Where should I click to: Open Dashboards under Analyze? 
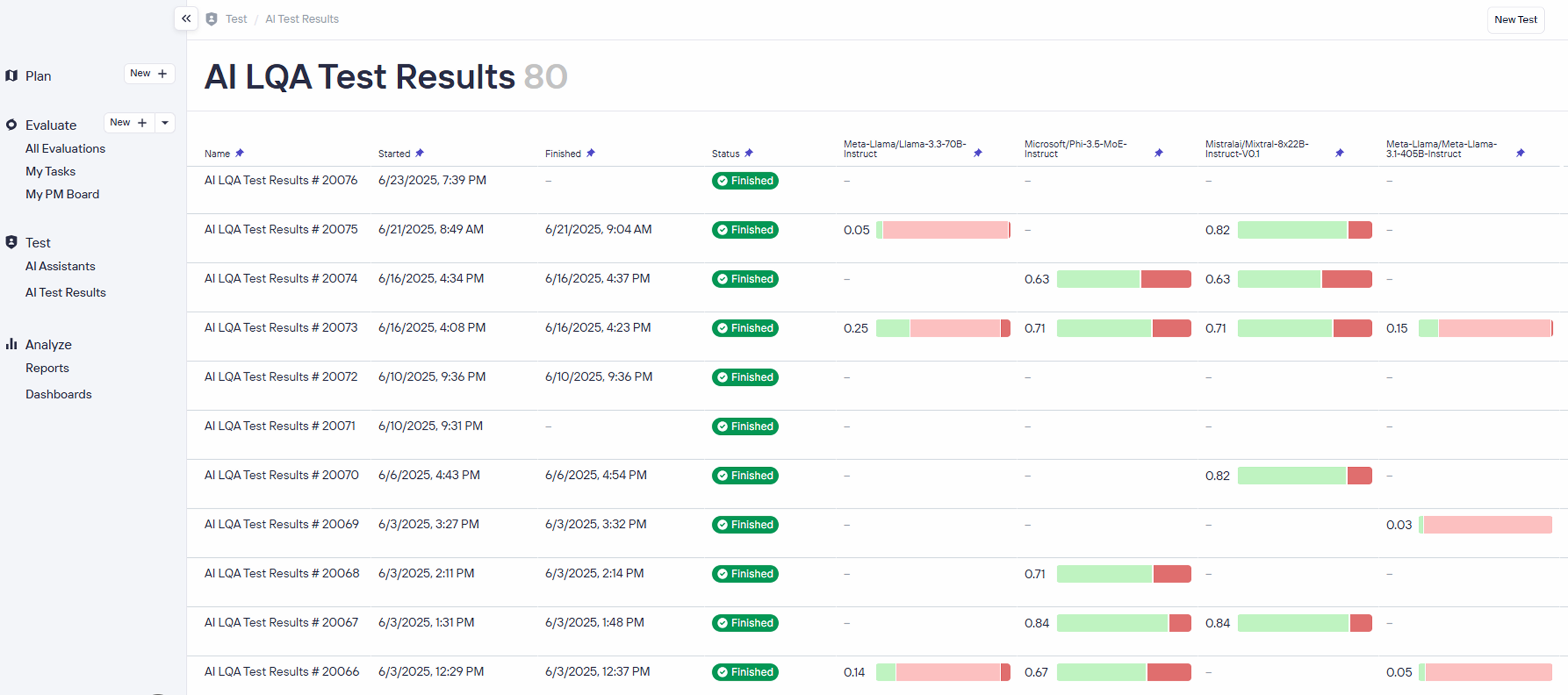click(x=58, y=394)
